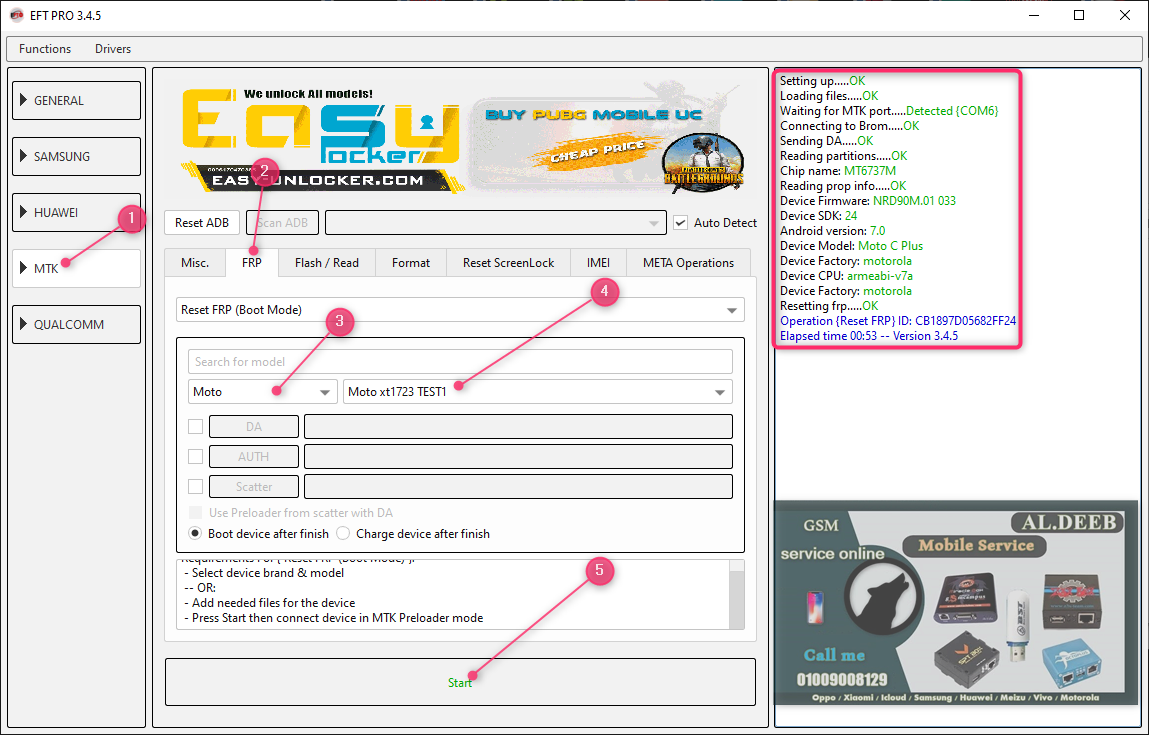Click the EFT PRO app icon in title bar
This screenshot has height=735, width=1149.
[16, 15]
